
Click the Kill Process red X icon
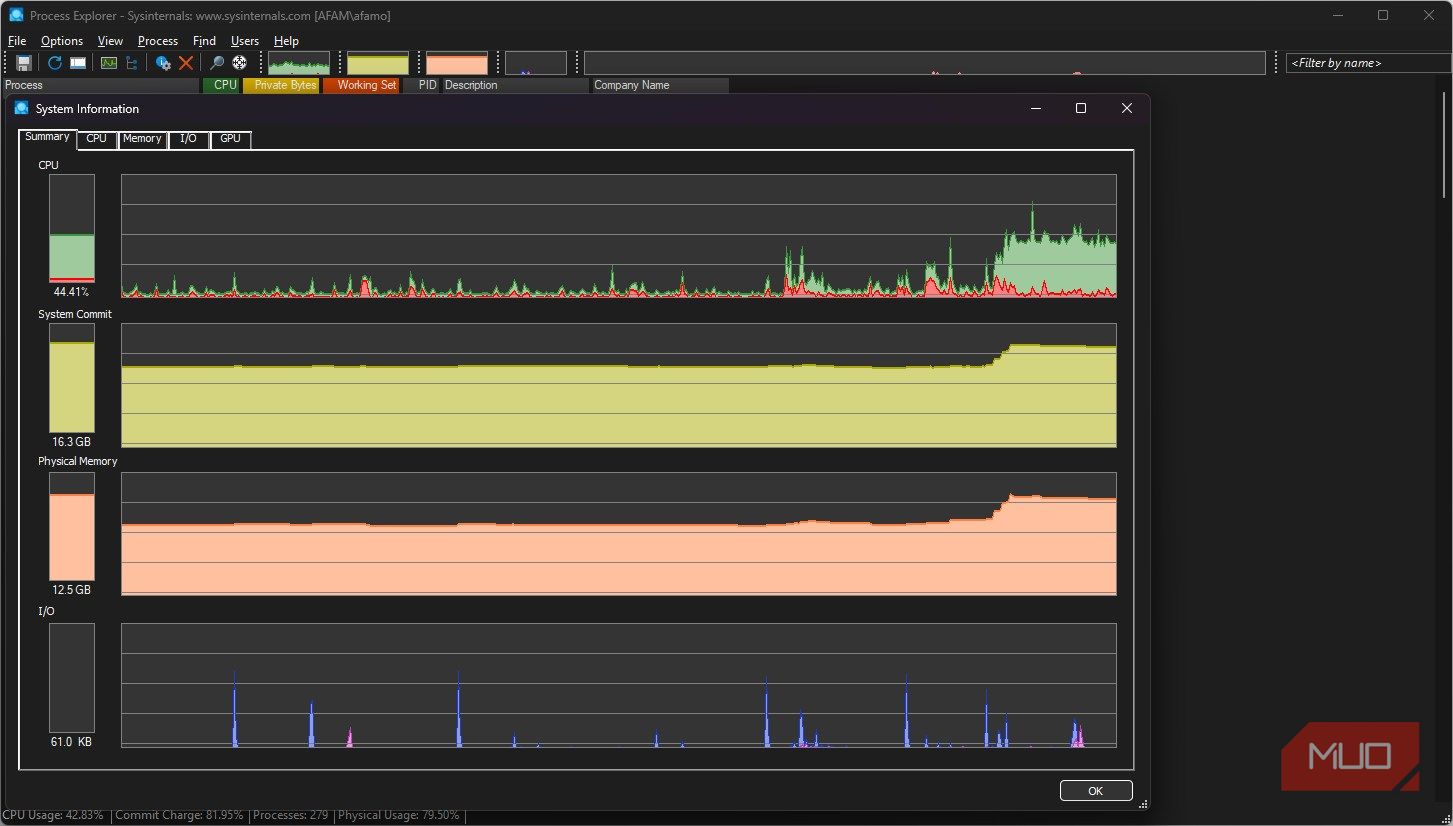click(x=186, y=63)
